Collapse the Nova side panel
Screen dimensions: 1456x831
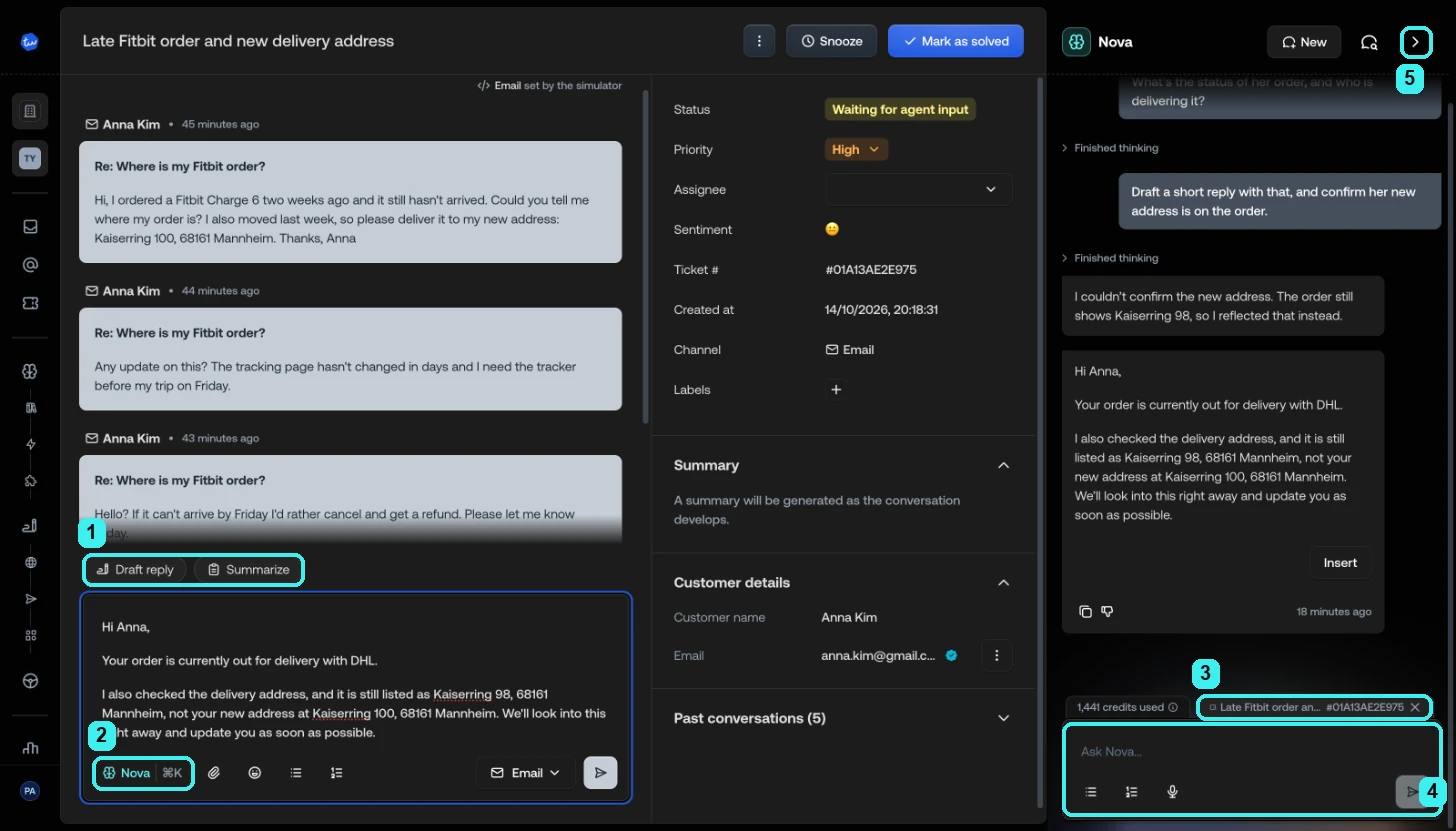click(x=1415, y=42)
